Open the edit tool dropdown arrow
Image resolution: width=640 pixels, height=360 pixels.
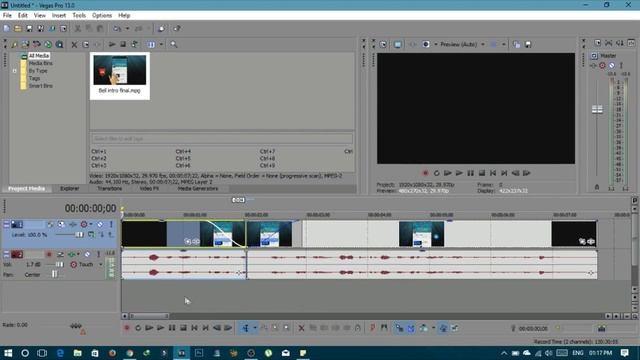click(x=255, y=328)
